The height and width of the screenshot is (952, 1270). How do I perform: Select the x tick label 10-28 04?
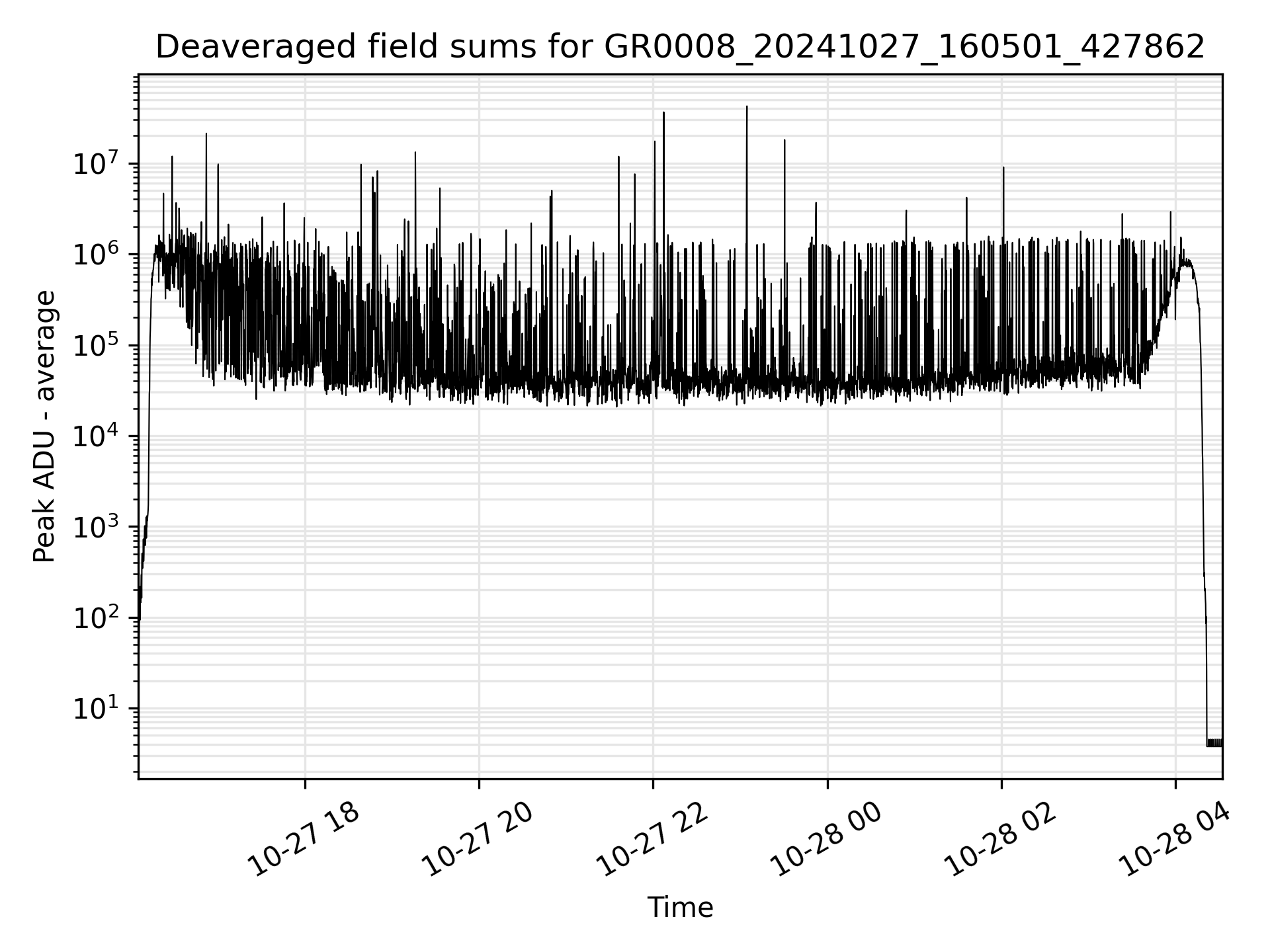click(1174, 839)
